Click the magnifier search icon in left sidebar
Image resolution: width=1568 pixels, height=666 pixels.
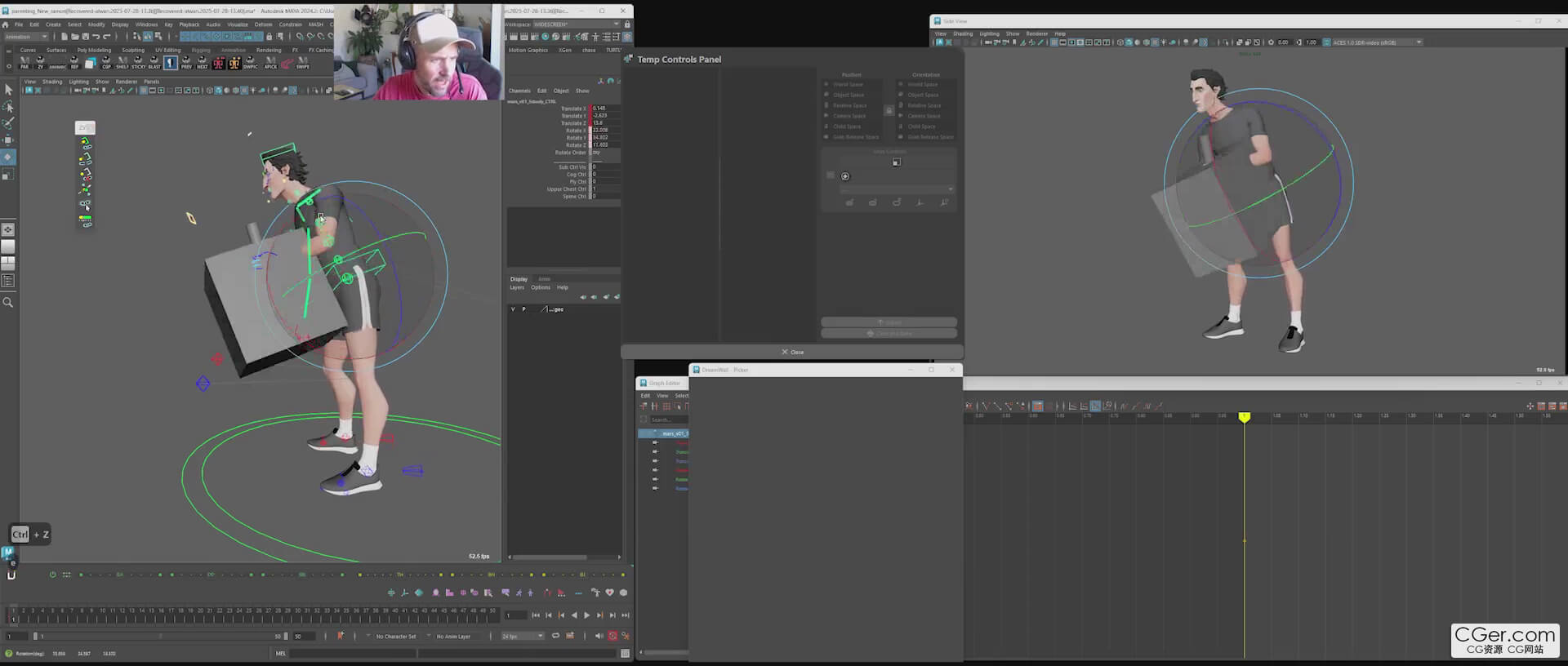pos(8,303)
